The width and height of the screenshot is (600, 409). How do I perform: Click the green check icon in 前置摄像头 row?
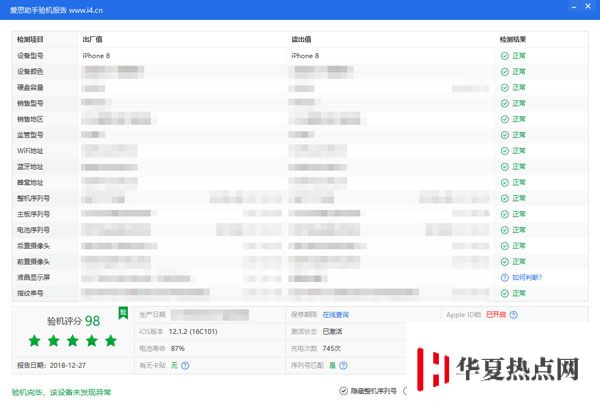click(505, 262)
